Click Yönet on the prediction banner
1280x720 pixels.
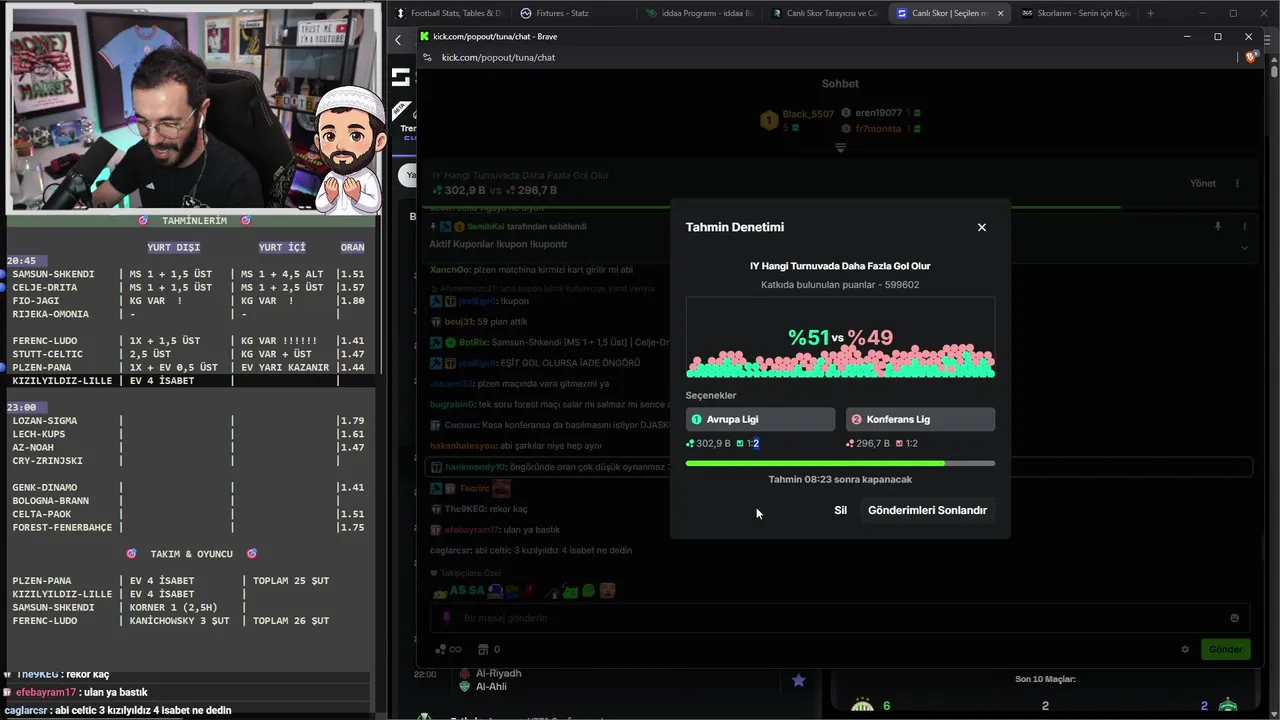pos(1203,183)
